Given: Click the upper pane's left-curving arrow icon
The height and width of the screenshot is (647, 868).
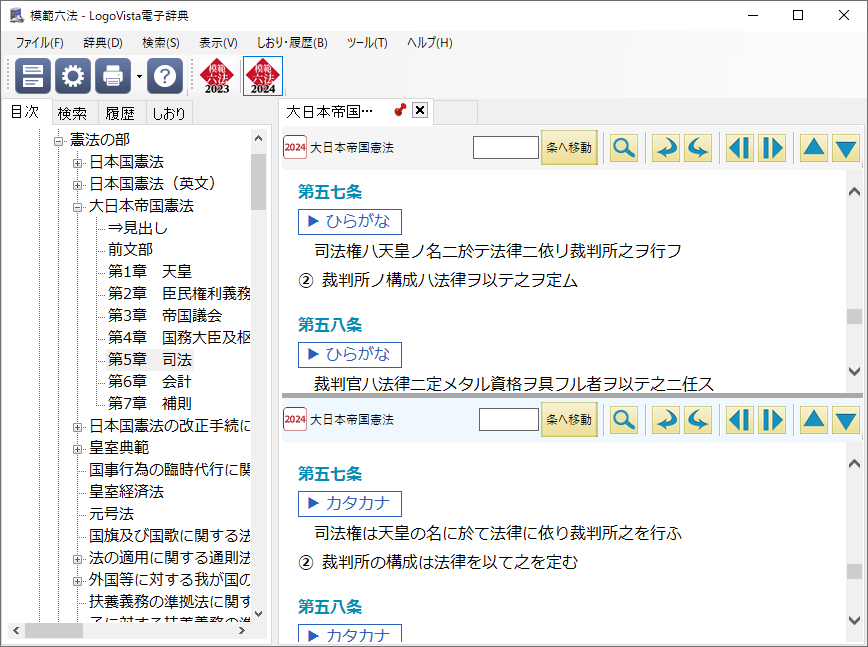Looking at the screenshot, I should pyautogui.click(x=698, y=148).
